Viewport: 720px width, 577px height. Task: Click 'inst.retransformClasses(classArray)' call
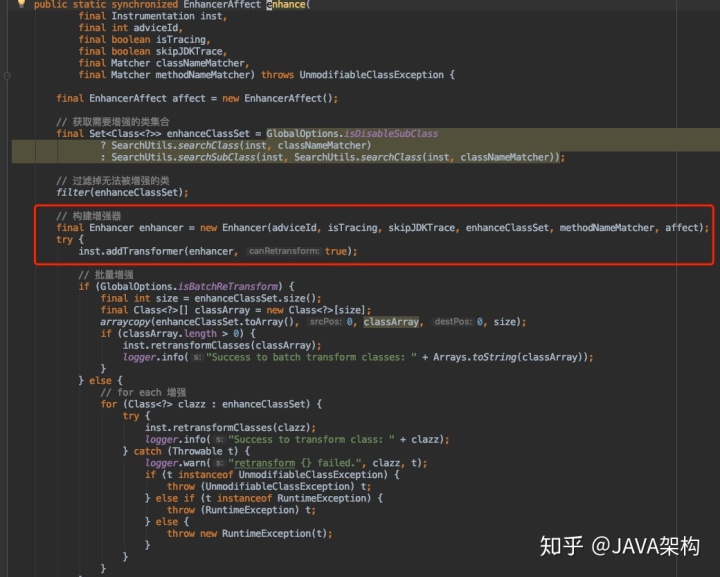point(220,345)
